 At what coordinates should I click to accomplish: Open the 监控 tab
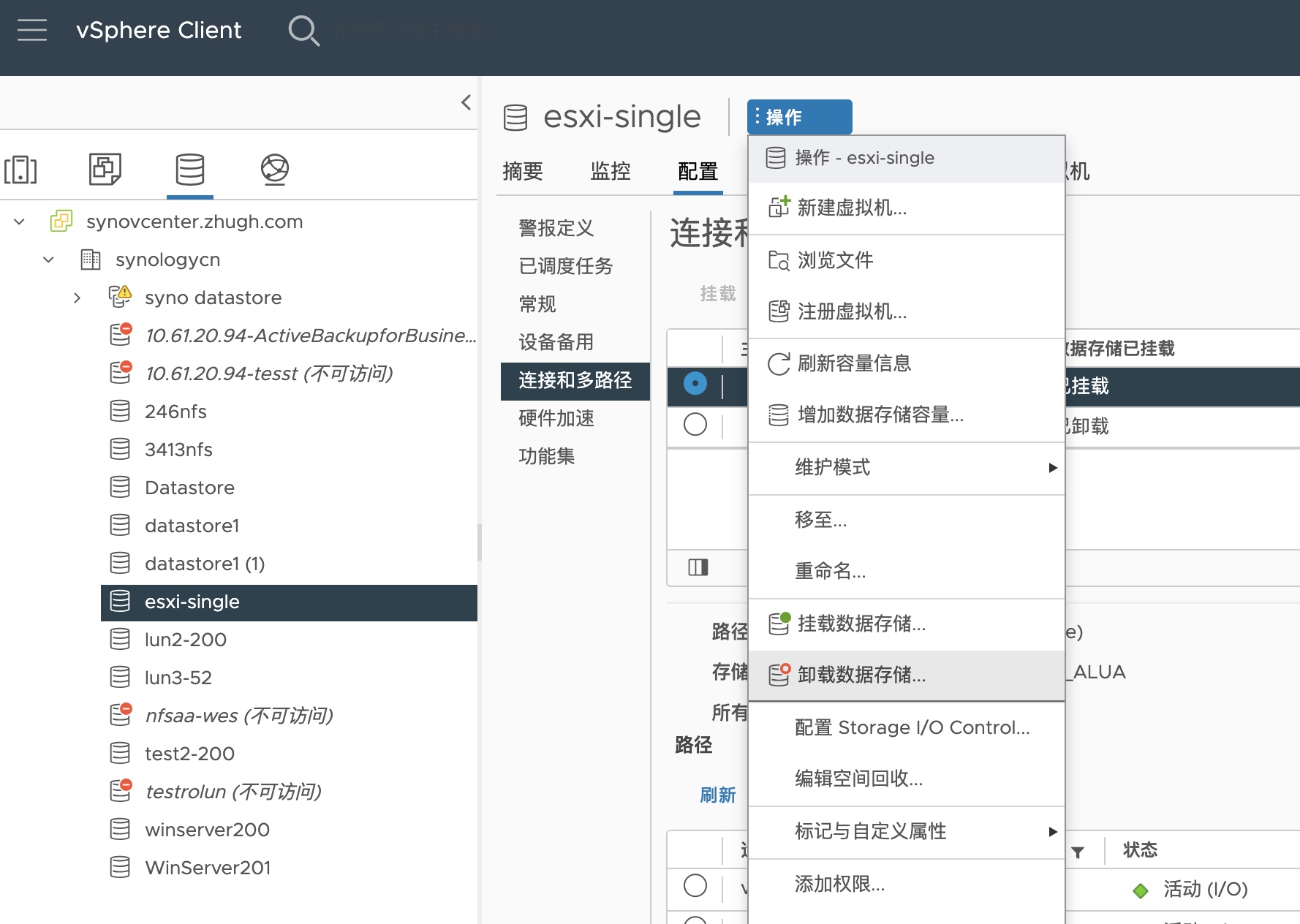(x=611, y=171)
